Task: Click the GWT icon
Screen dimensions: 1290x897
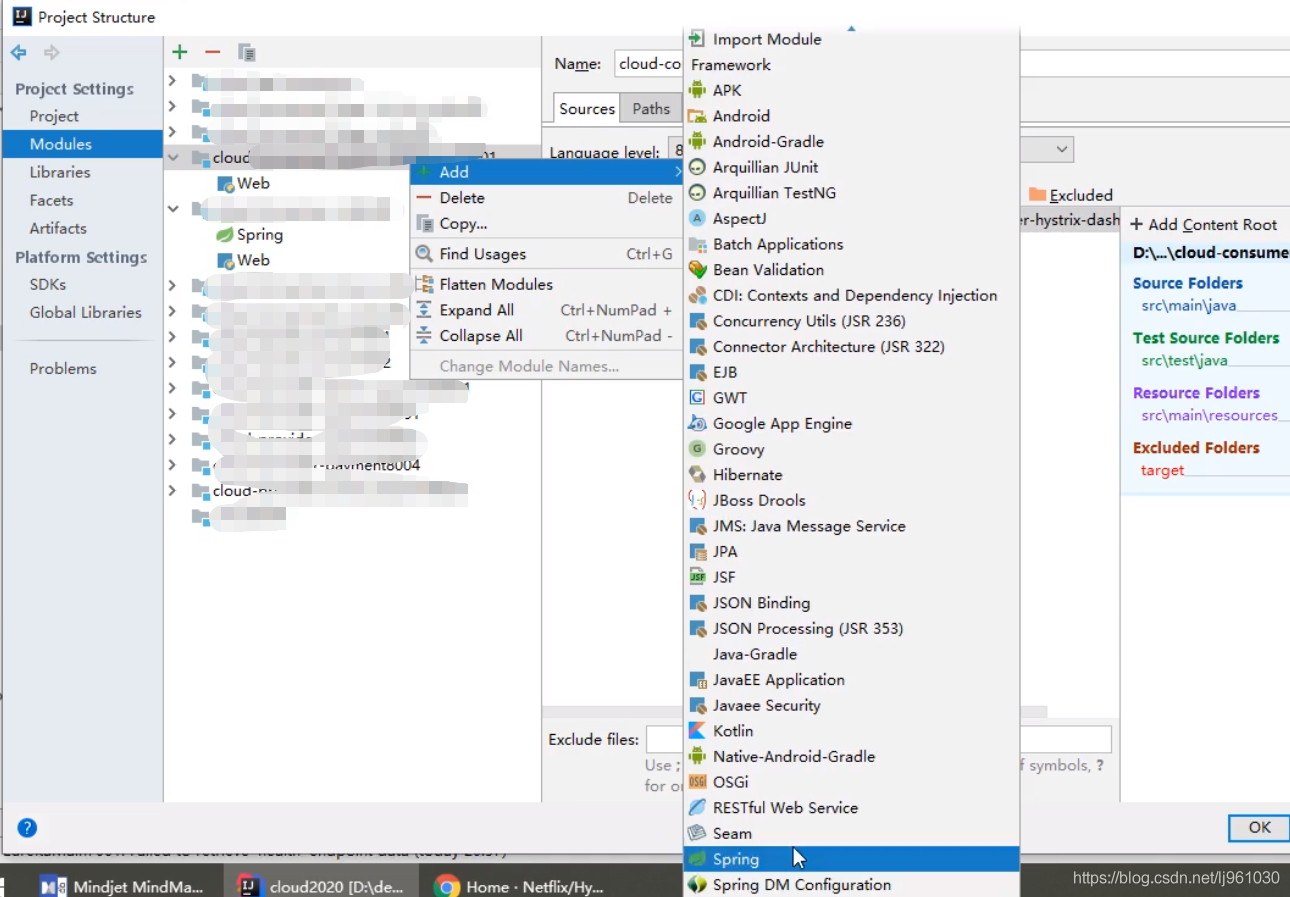Action: (x=697, y=397)
